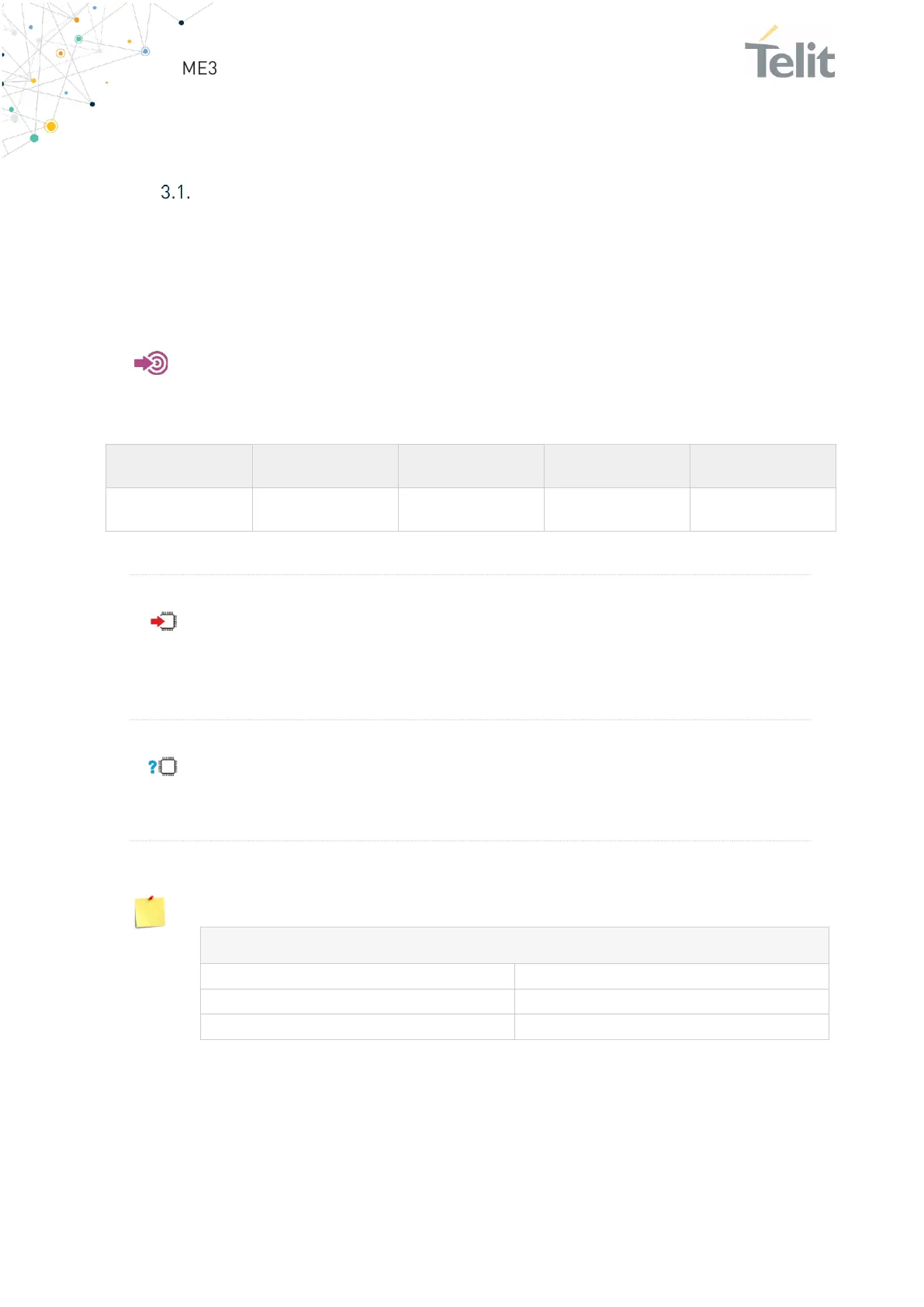Select the 3.1. section number
The height and width of the screenshot is (1307, 924).
175,192
